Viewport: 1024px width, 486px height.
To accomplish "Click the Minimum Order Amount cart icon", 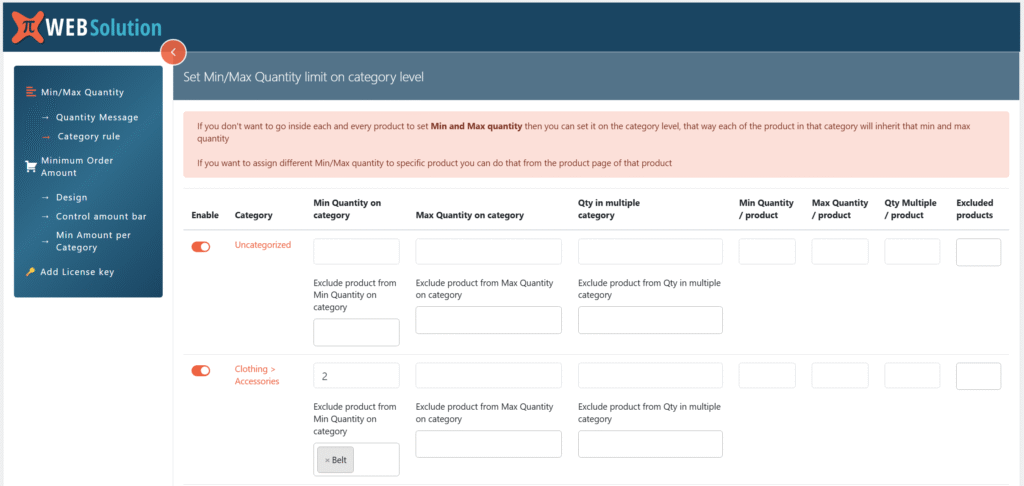I will point(30,166).
